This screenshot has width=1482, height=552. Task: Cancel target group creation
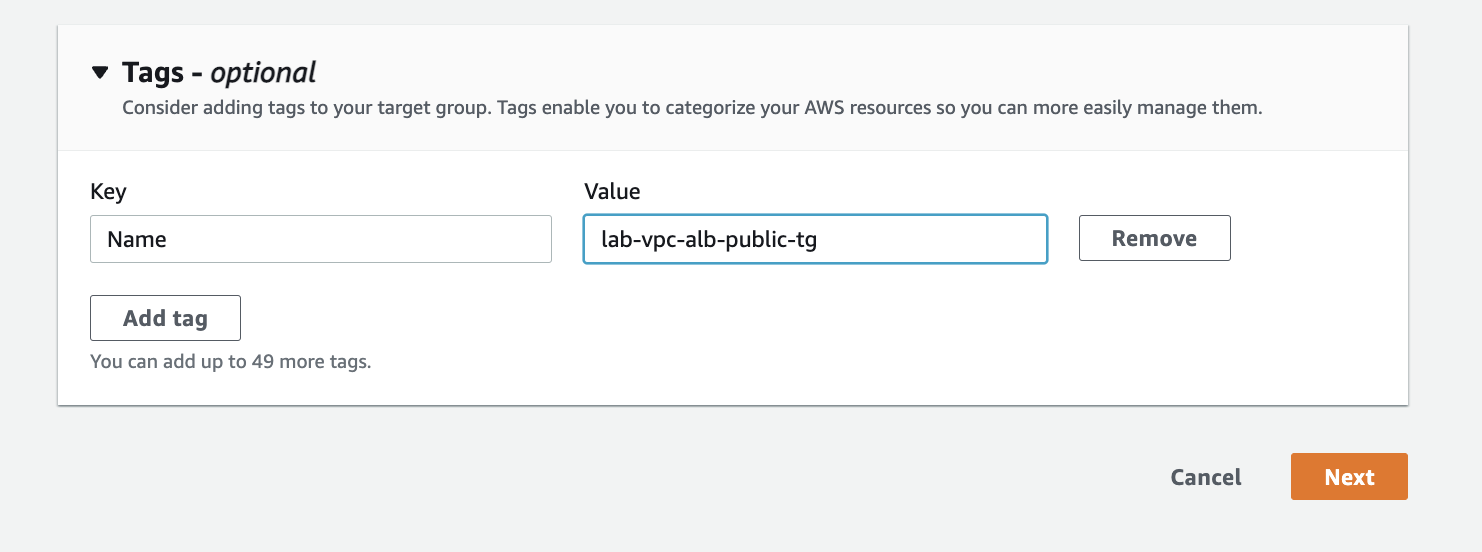[1205, 477]
